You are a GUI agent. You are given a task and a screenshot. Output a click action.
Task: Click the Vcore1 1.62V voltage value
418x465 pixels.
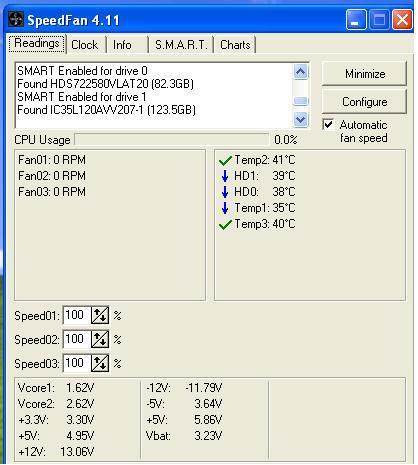[x=80, y=388]
